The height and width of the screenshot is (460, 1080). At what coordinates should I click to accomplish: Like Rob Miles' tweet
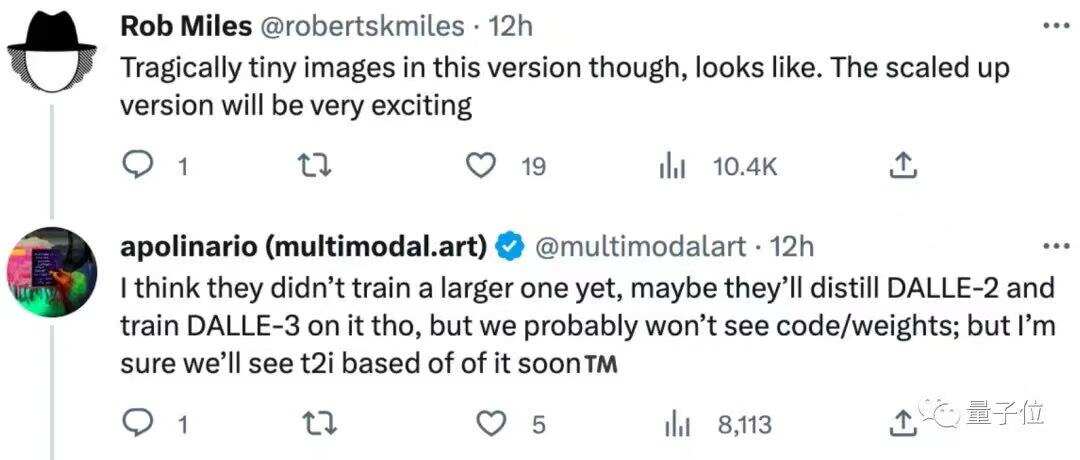pyautogui.click(x=487, y=167)
